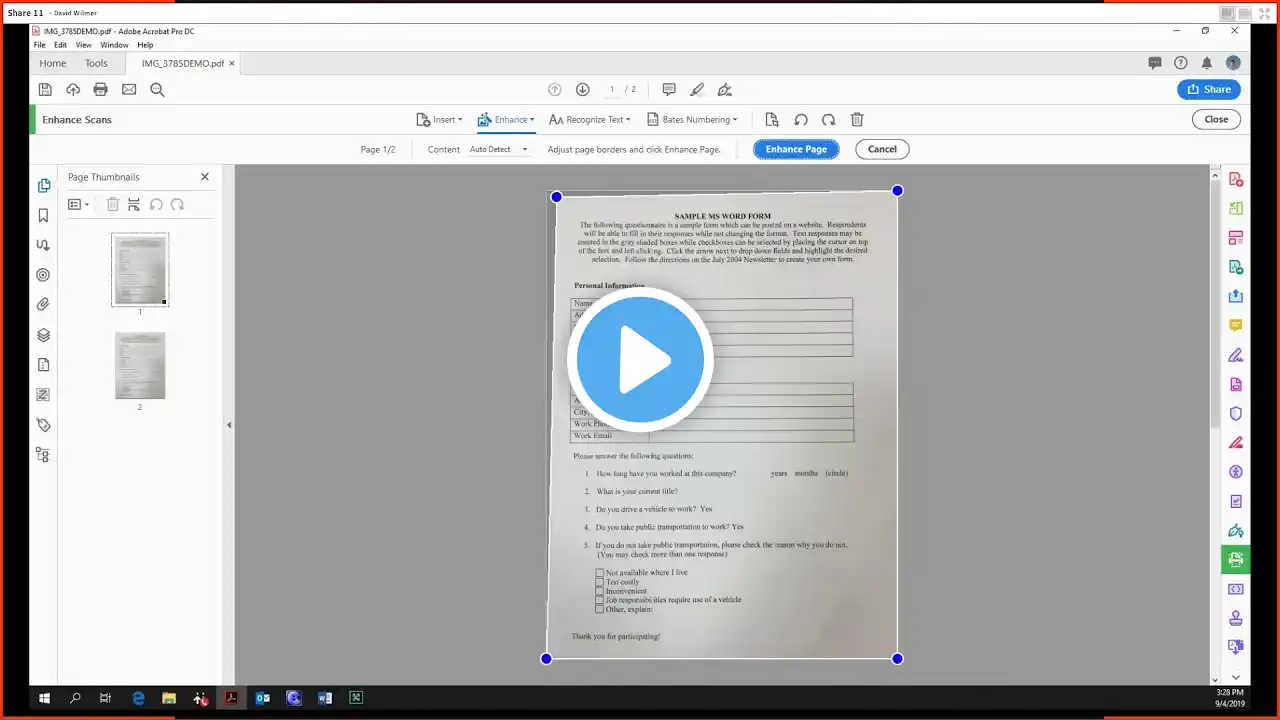Click the thumbnails panel delete page icon

[113, 204]
